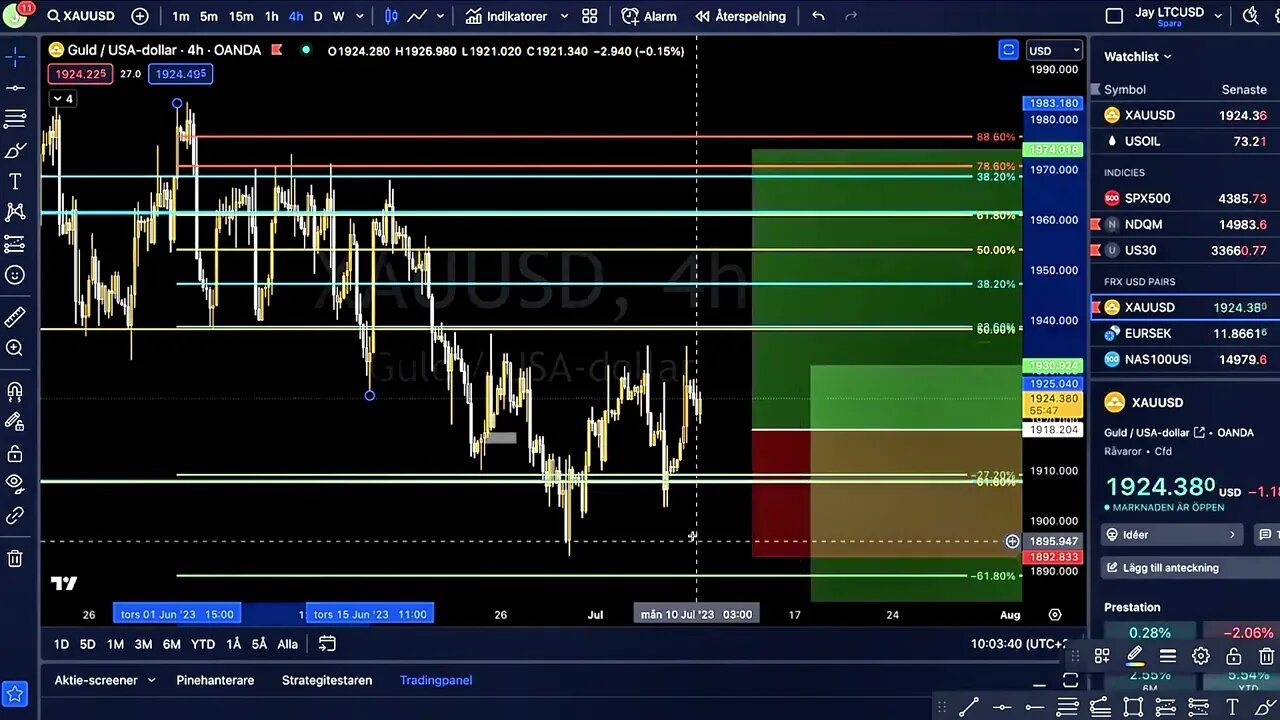Change drawing line color with pencil icon
Image resolution: width=1280 pixels, height=720 pixels.
[x=1135, y=656]
